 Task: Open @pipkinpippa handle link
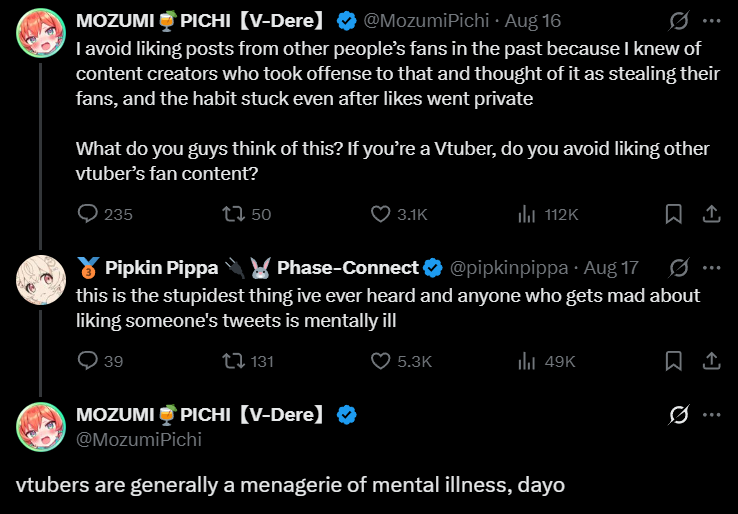(509, 268)
